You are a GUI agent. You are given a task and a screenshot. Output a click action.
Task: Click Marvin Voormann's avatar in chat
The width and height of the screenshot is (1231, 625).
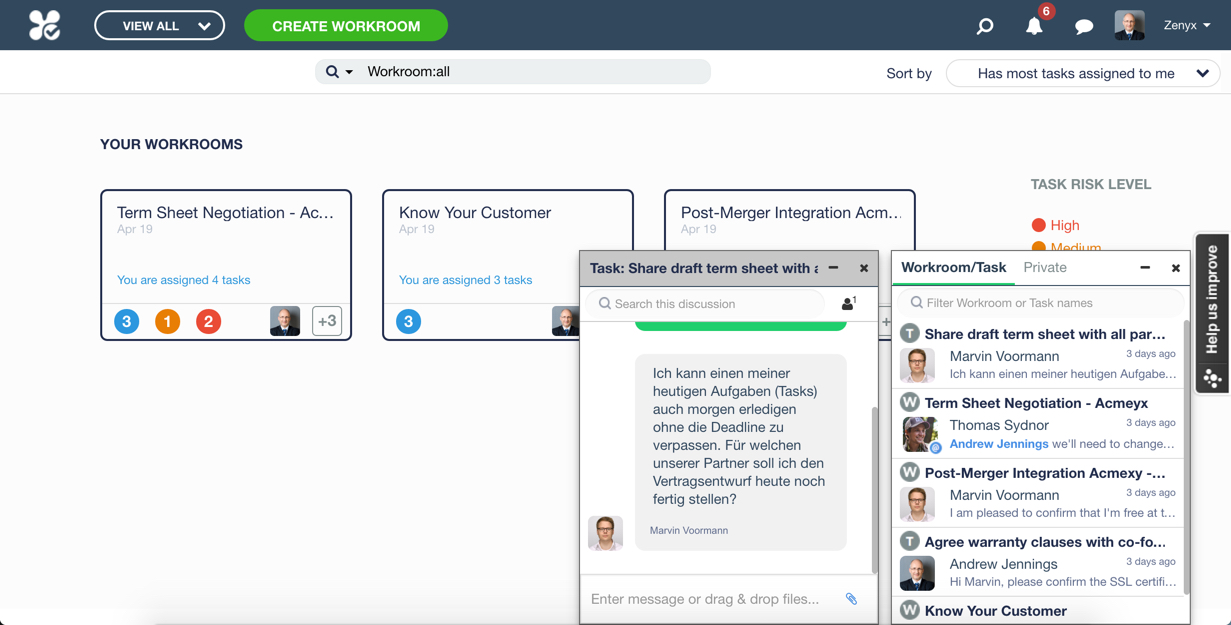[x=605, y=533]
